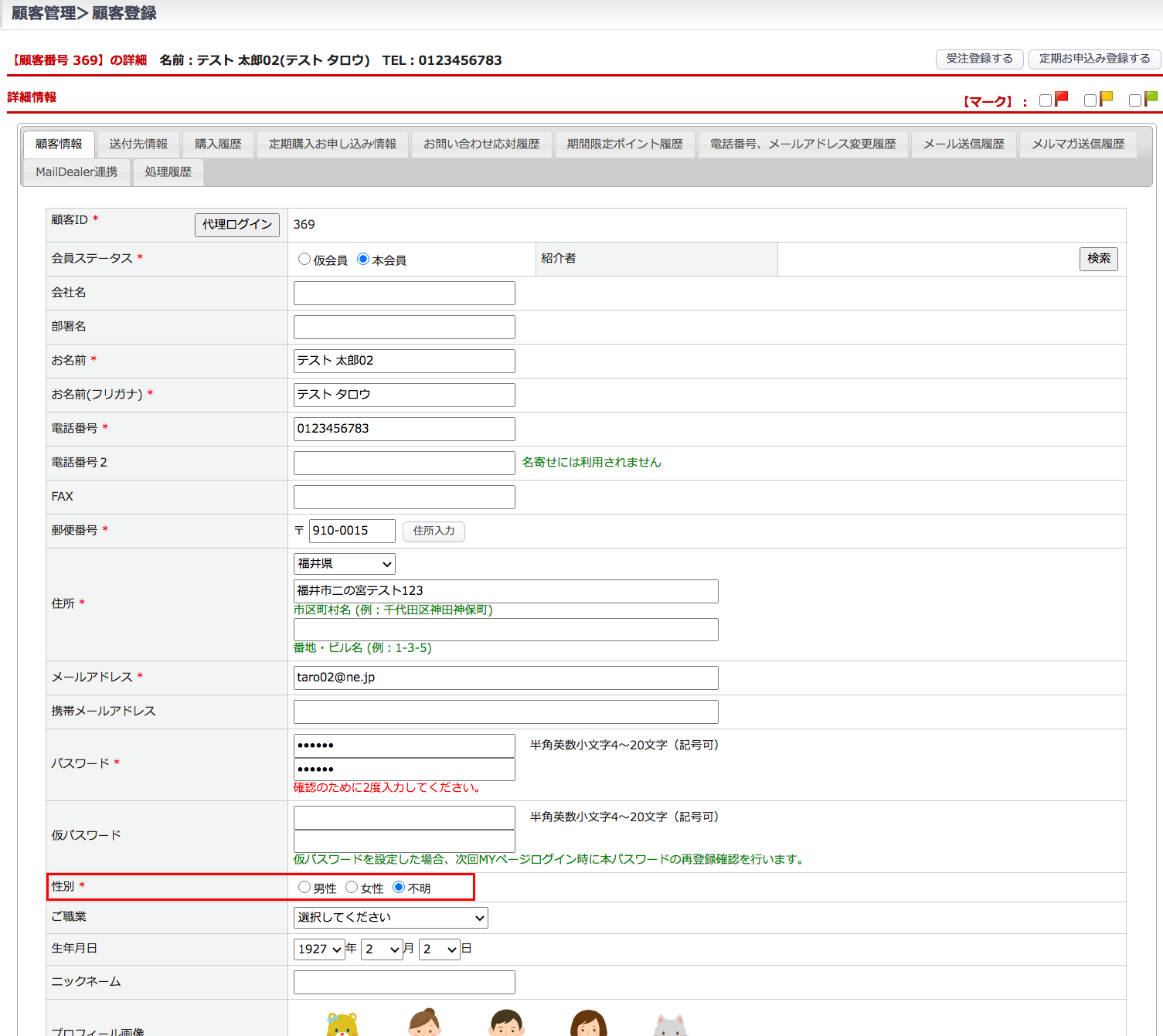1163x1036 pixels.
Task: Click the 代理ログイン button
Action: tap(236, 225)
